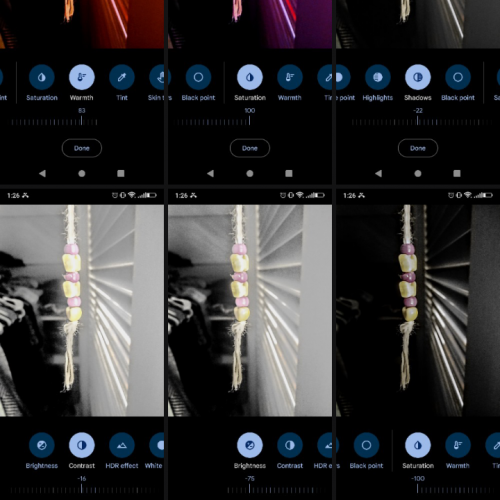Open Skin tone tool in the Warmth 83 screen
Image resolution: width=500 pixels, height=500 pixels.
point(157,77)
